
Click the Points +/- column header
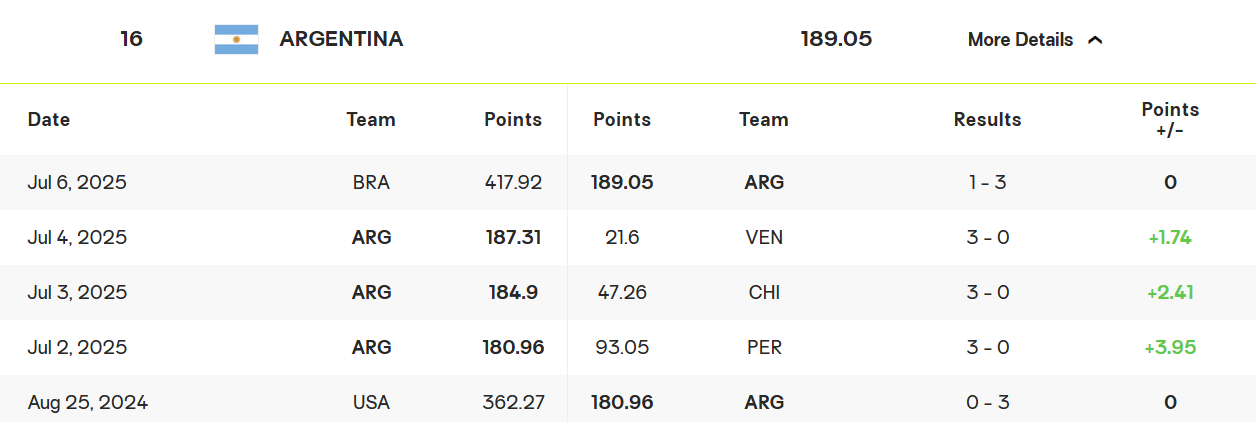pyautogui.click(x=1170, y=119)
